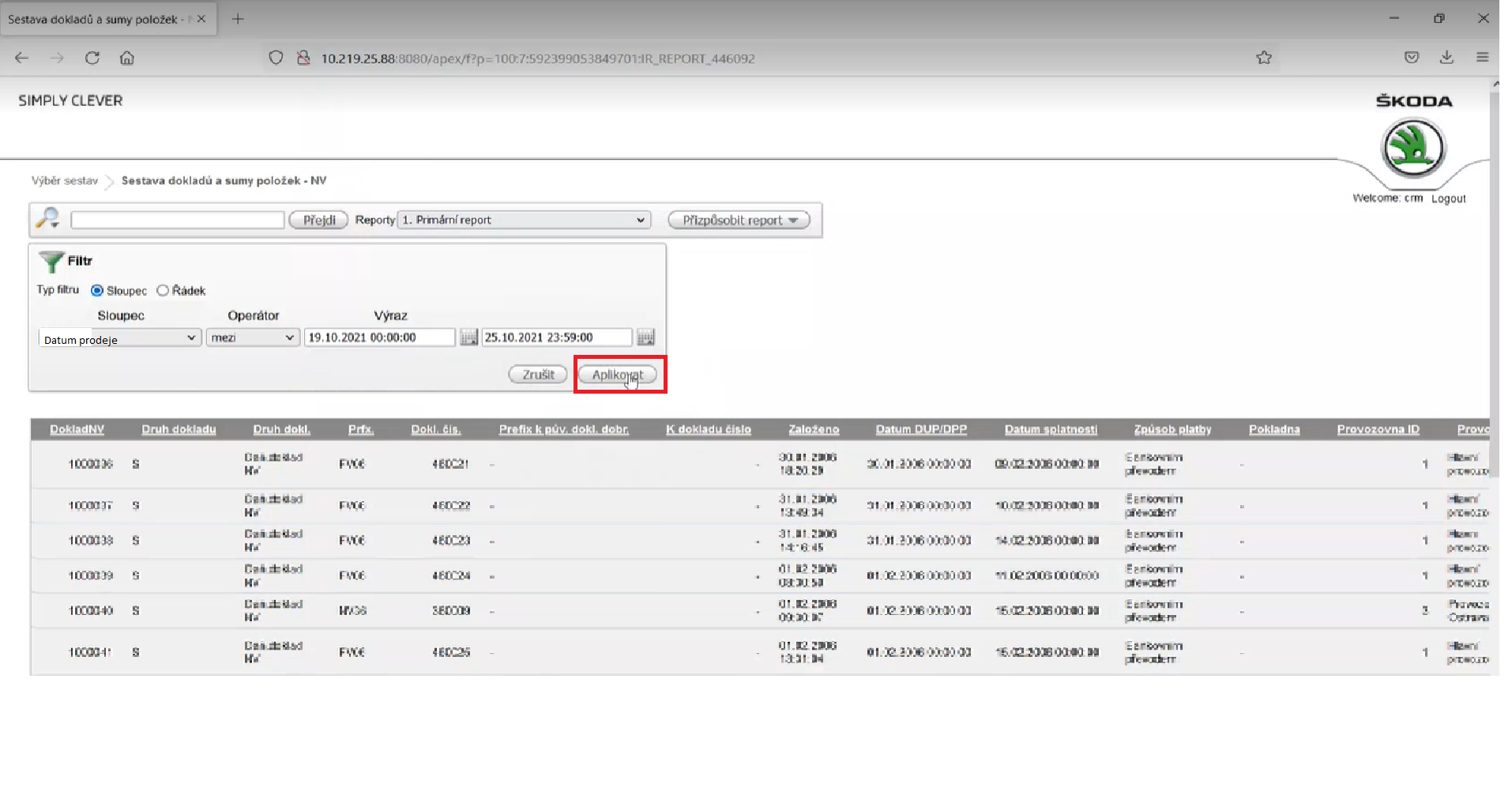Open browser downloads panel
1512x811 pixels.
pos(1446,58)
